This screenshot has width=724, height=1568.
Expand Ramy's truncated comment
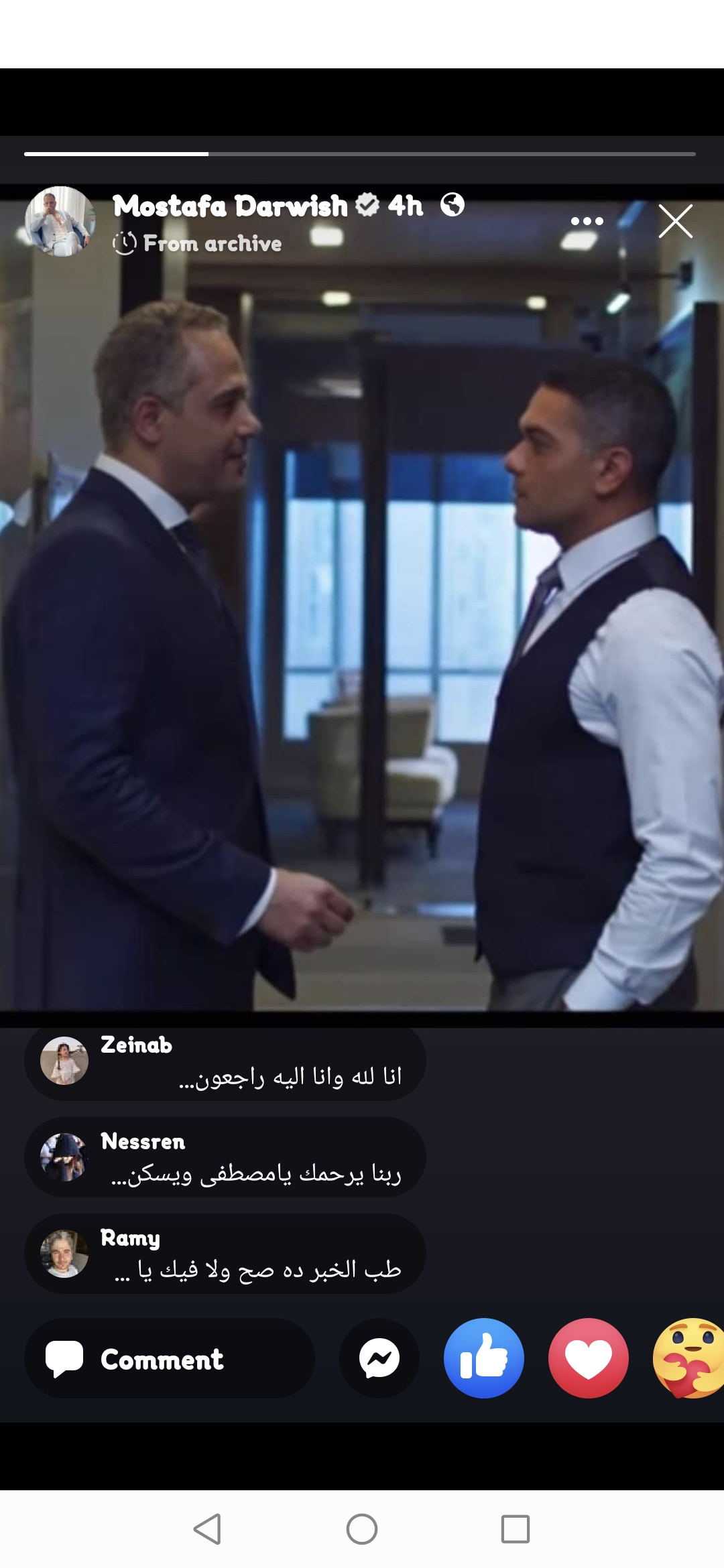pyautogui.click(x=225, y=1254)
